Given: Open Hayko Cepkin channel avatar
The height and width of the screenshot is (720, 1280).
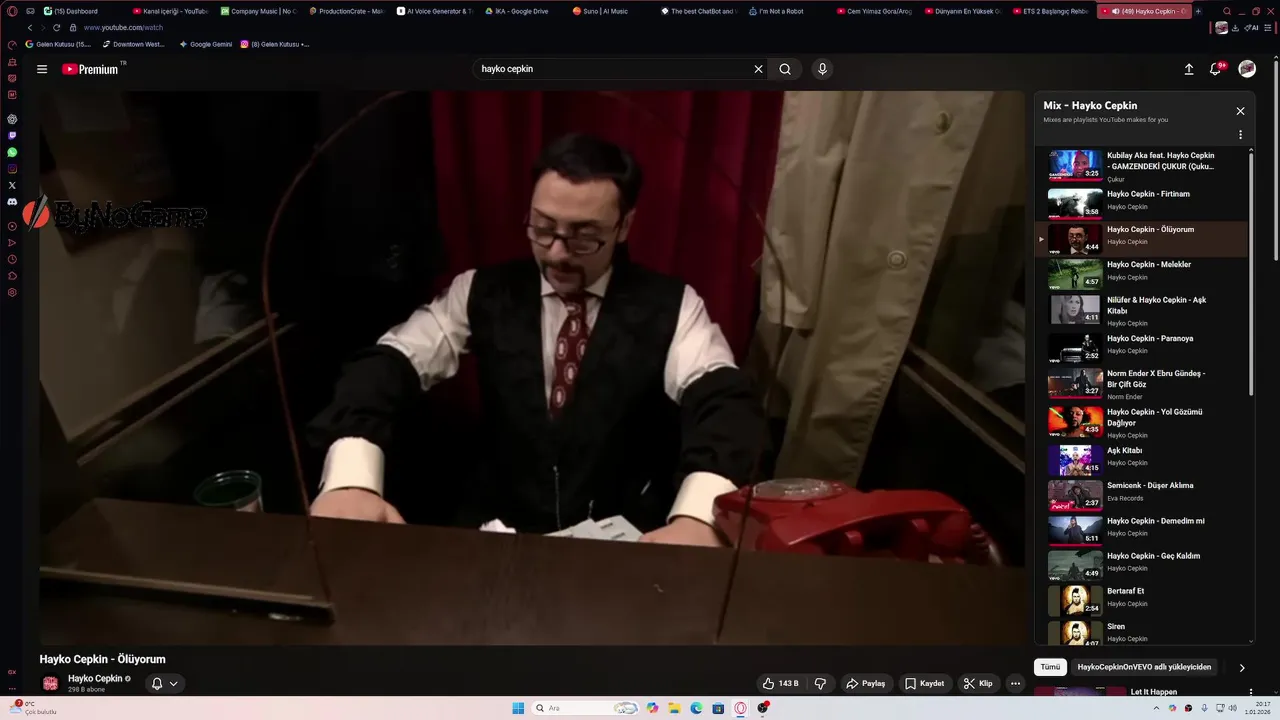Looking at the screenshot, I should 50,683.
